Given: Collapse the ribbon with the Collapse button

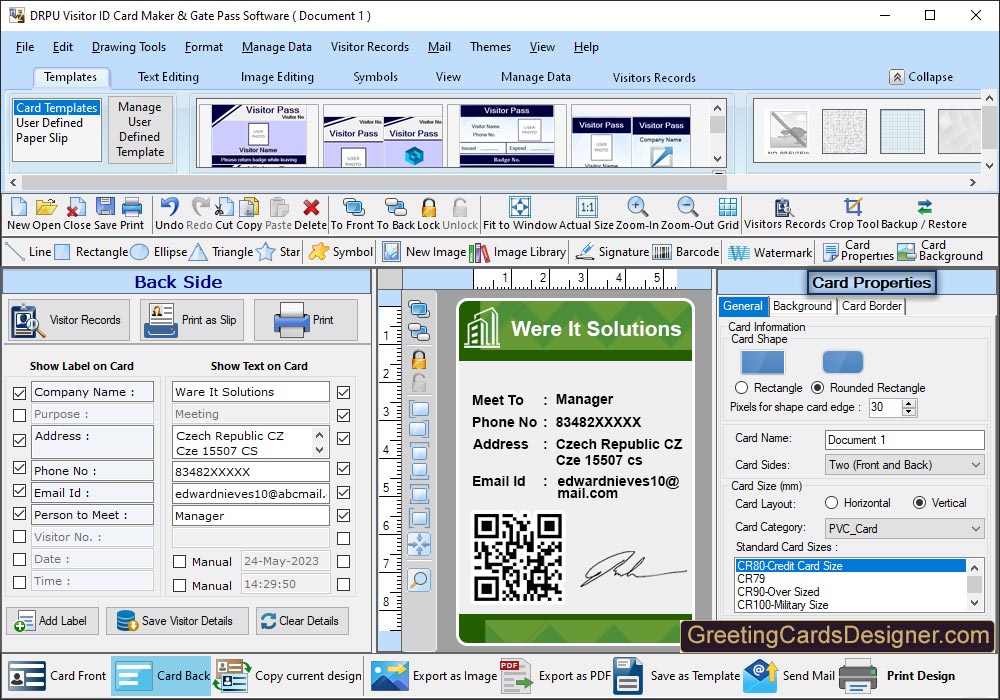Looking at the screenshot, I should [x=922, y=77].
